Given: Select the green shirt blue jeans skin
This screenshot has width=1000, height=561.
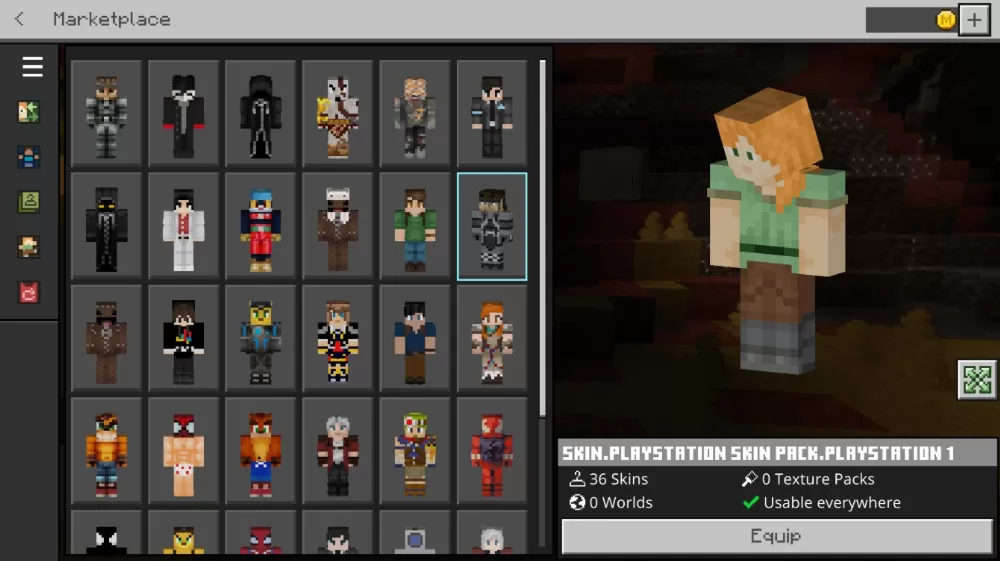Looking at the screenshot, I should [415, 226].
